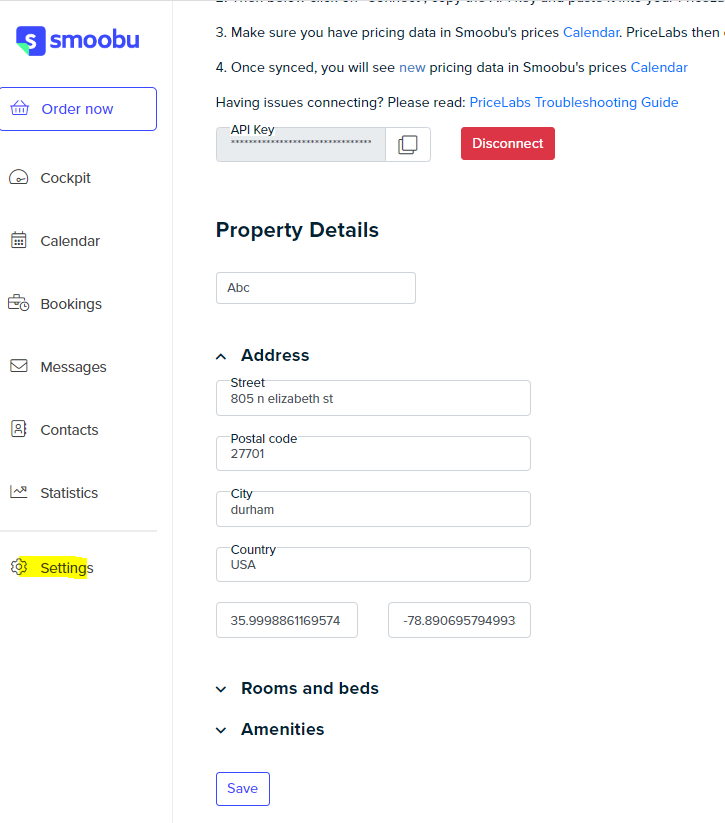Click the shopping basket icon beside Order now
The width and height of the screenshot is (725, 823).
pos(19,108)
